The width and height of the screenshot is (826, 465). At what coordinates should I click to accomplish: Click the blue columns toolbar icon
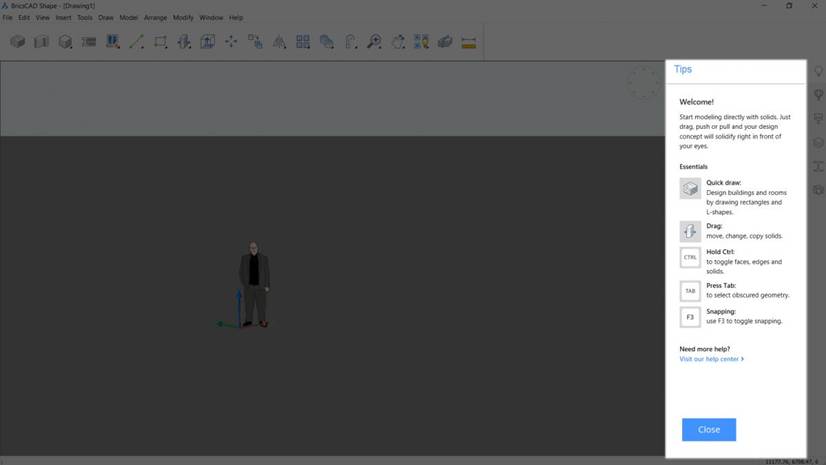(x=113, y=42)
